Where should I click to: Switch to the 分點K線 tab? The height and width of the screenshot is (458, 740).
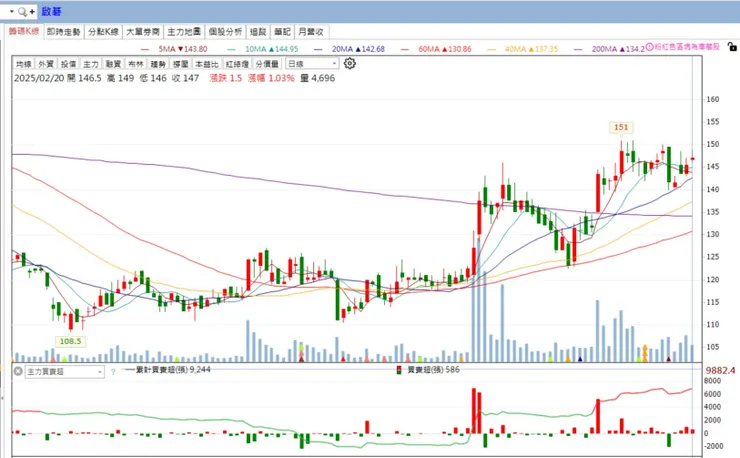tap(103, 32)
